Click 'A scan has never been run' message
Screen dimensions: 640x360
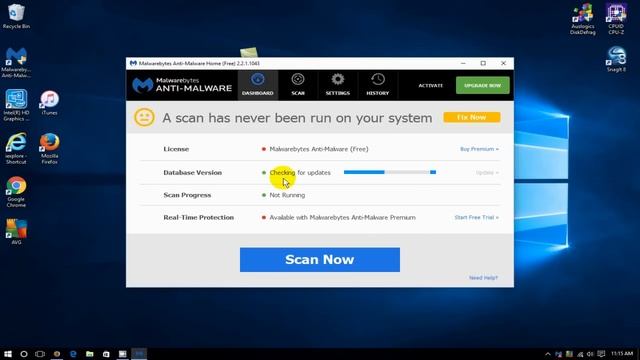pos(297,118)
